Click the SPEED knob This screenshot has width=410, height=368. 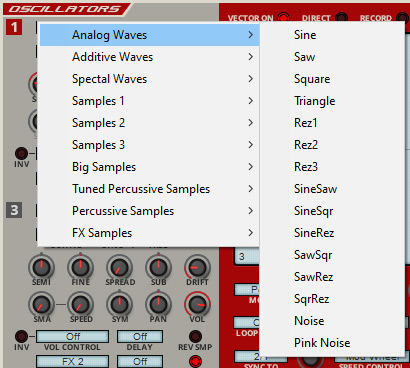[x=80, y=304]
